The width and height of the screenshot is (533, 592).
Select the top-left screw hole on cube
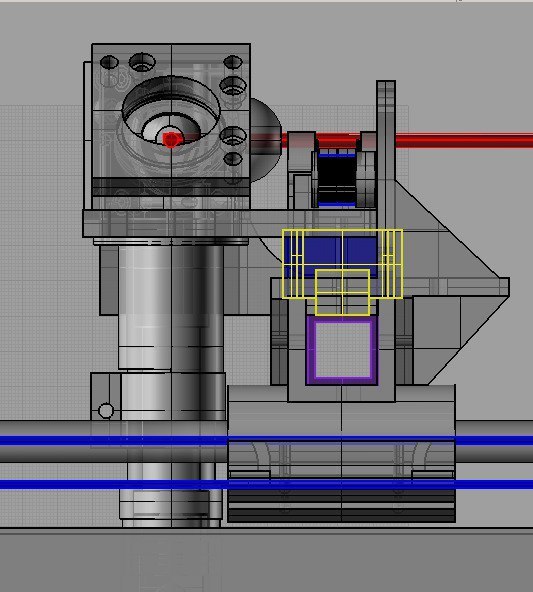(x=109, y=62)
